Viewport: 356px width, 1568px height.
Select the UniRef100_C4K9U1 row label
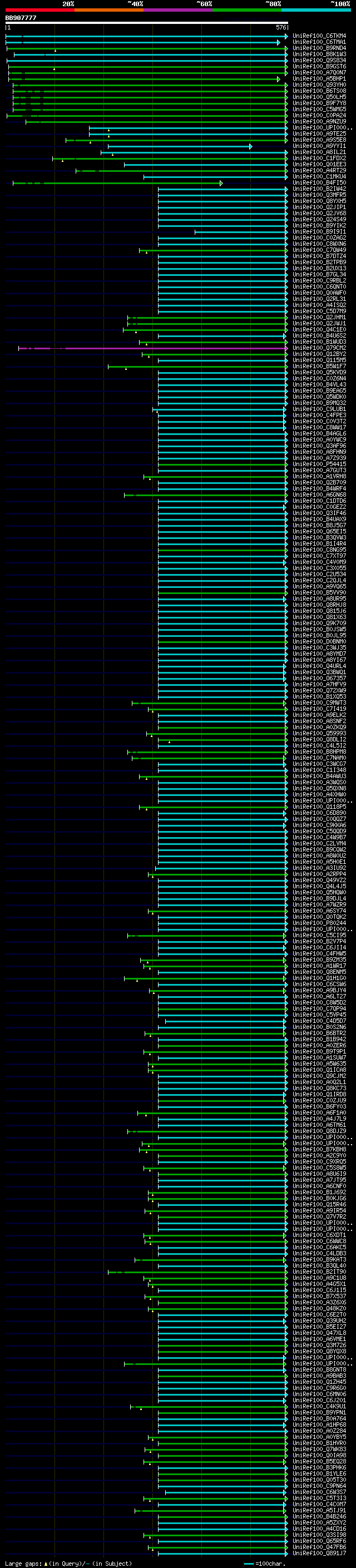point(319,1406)
